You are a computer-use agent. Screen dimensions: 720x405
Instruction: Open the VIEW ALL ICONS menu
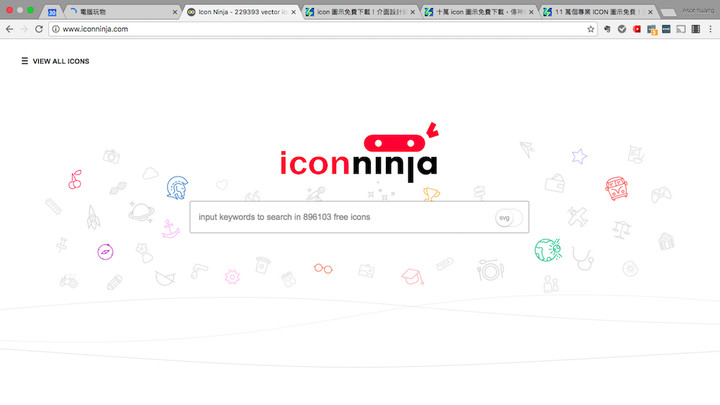(55, 61)
